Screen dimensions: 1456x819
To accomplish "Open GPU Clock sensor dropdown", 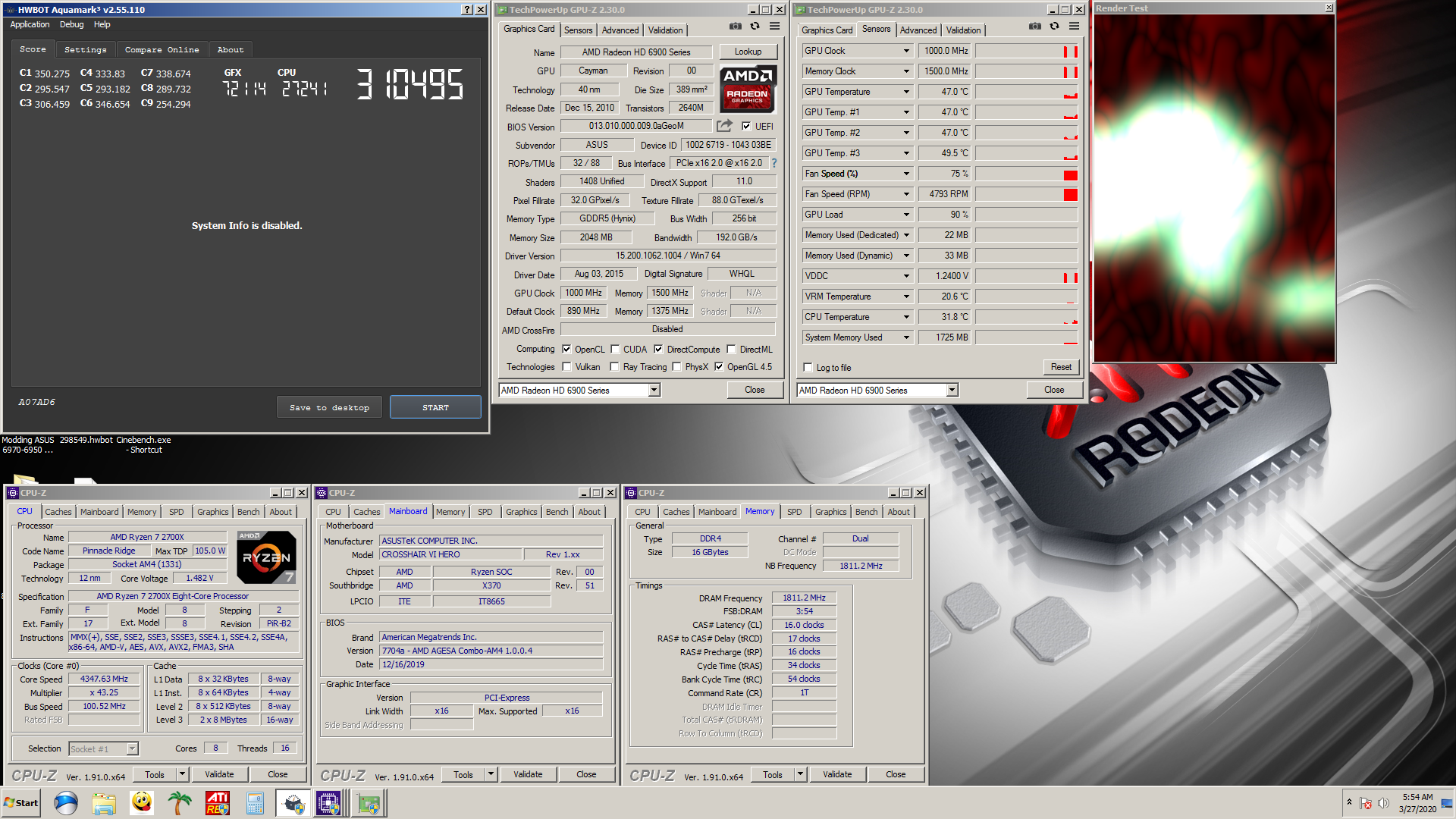I will (x=905, y=51).
